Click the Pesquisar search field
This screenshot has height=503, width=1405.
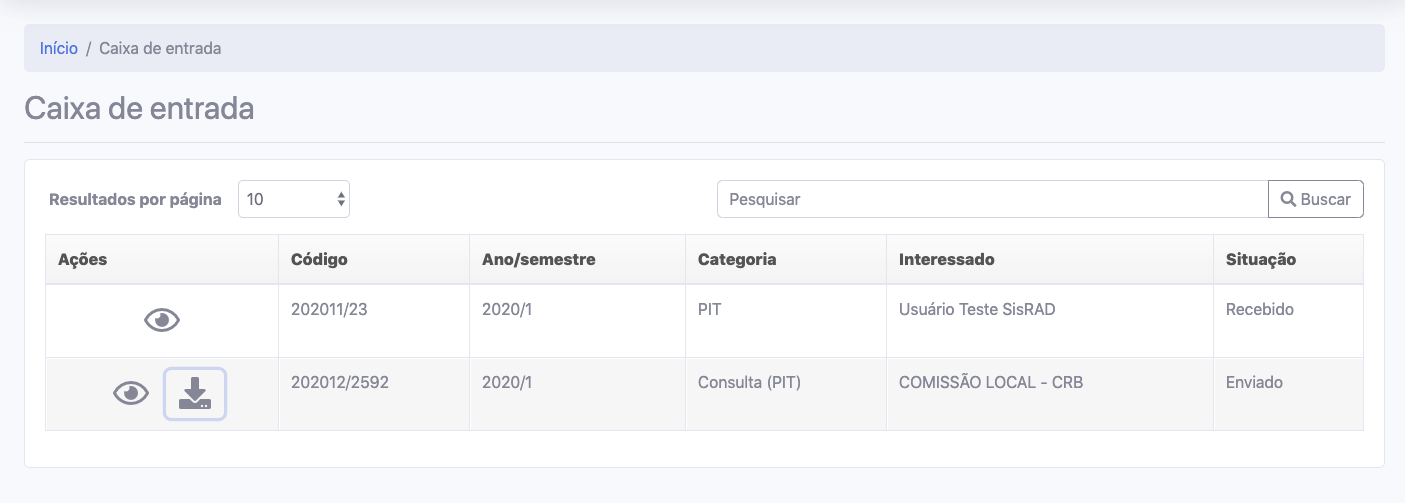pos(991,199)
